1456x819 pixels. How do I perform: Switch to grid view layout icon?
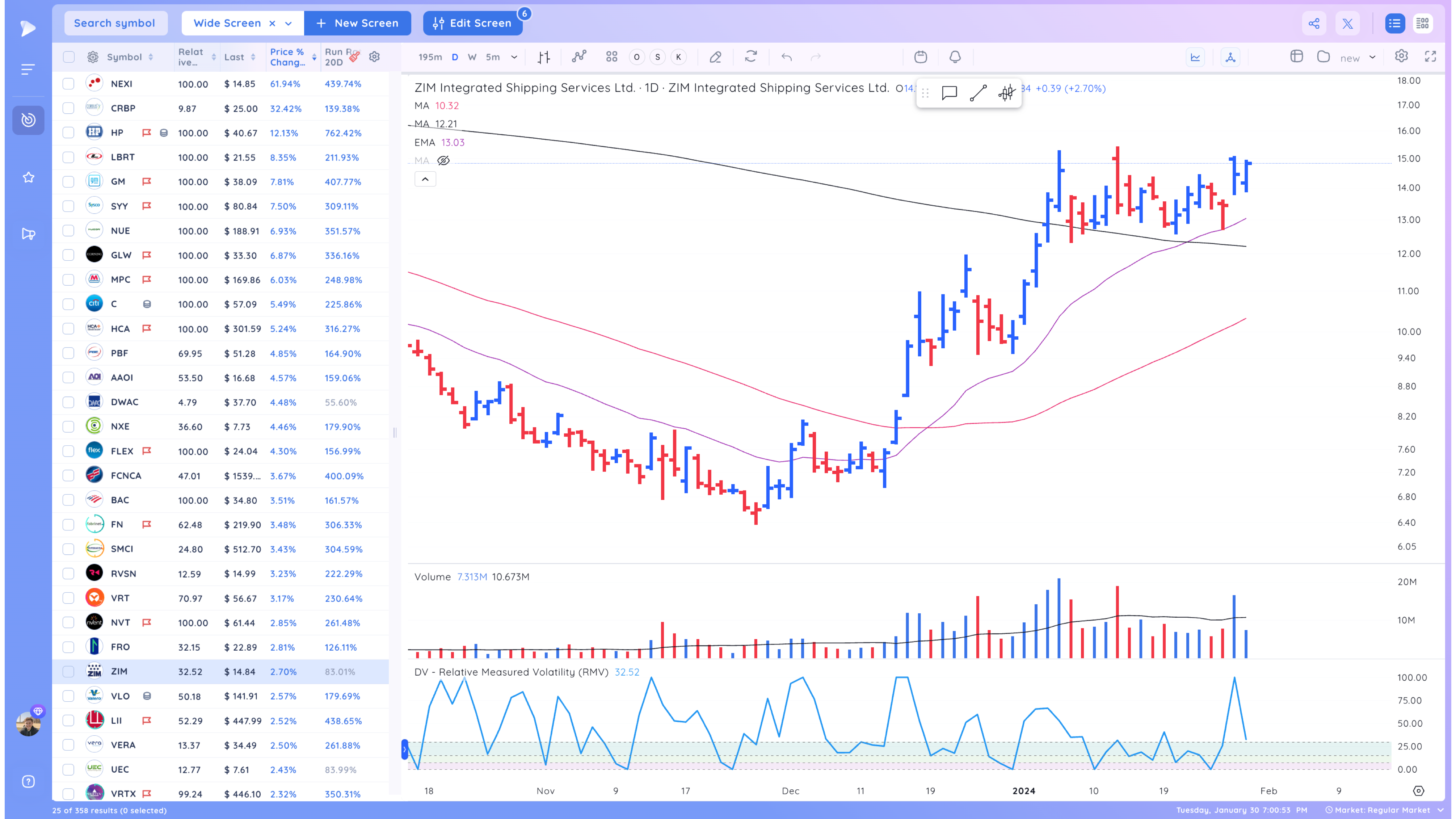(1422, 23)
